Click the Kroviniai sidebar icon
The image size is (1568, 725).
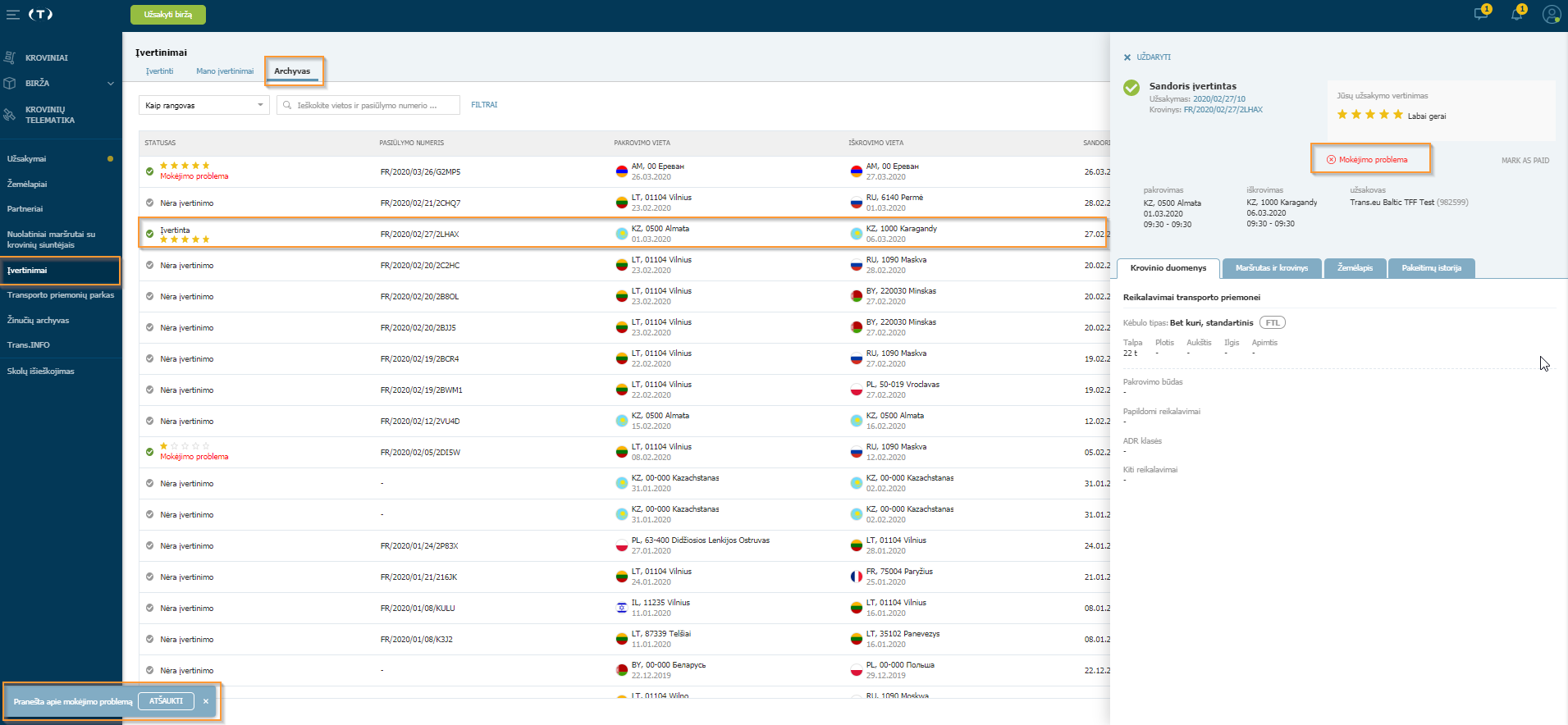(10, 57)
